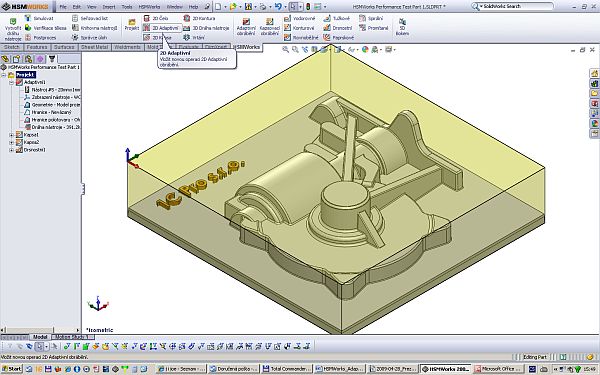Select the Vodorovné machining strategy
600x375 pixels.
point(300,18)
